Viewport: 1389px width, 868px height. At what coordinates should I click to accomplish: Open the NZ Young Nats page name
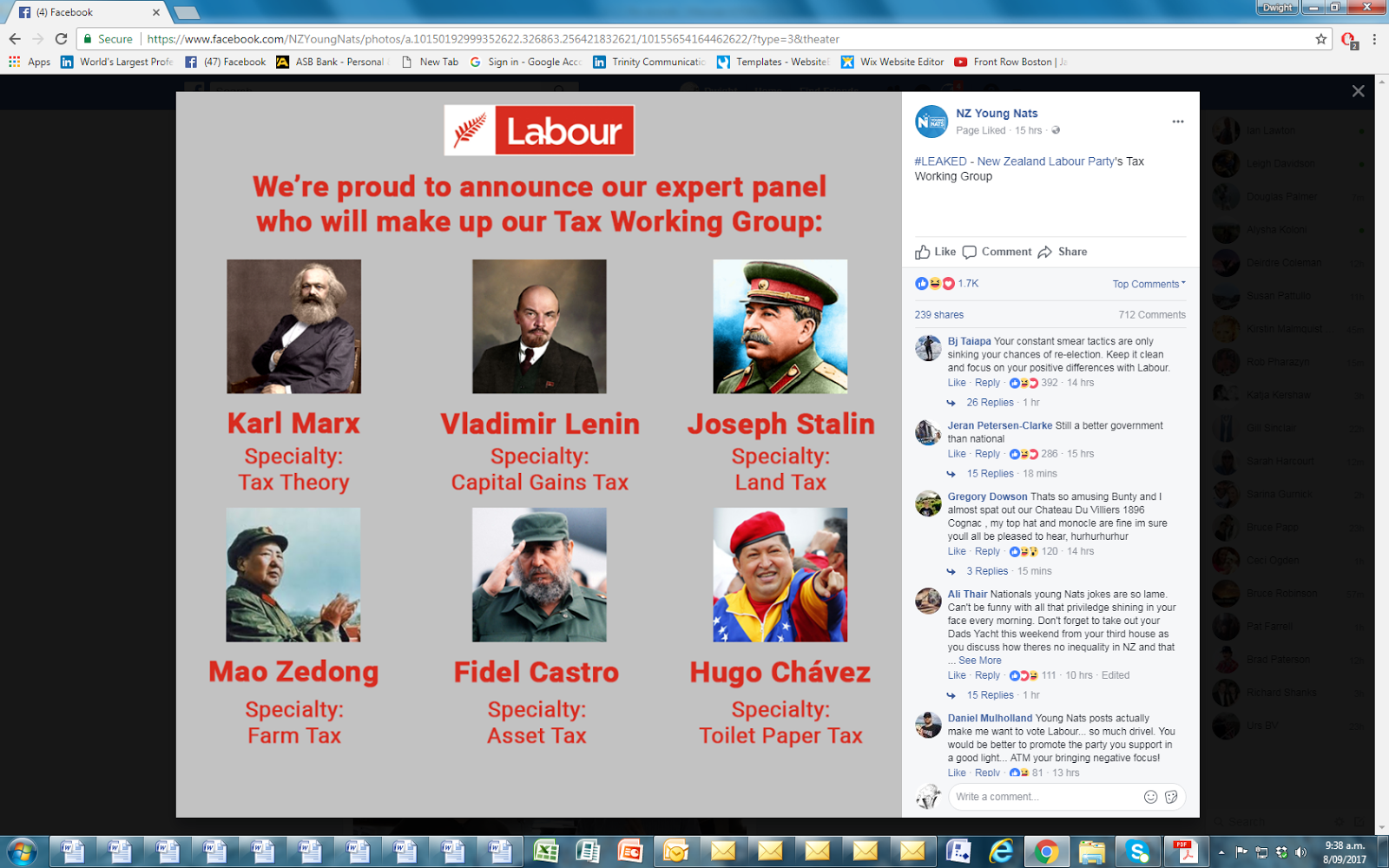tap(997, 114)
